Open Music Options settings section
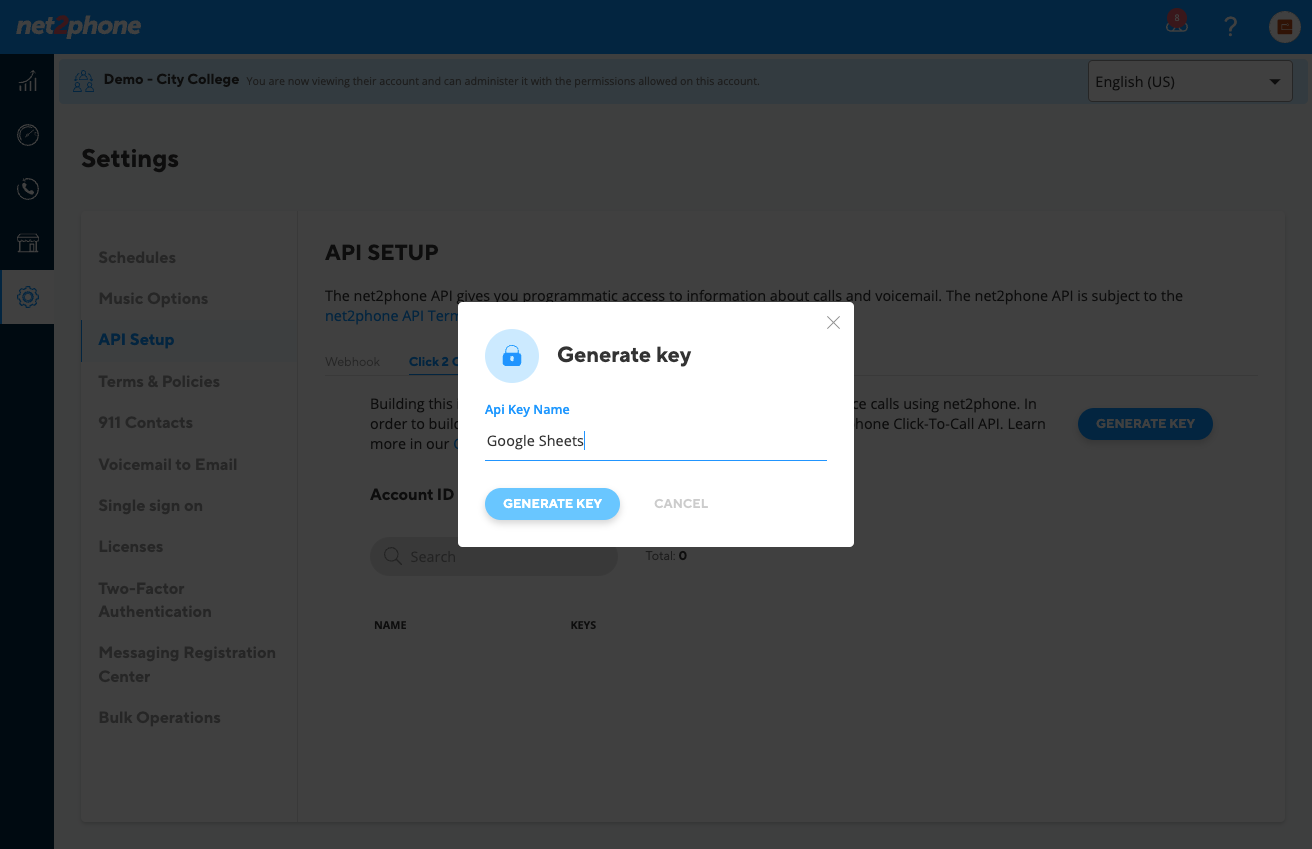Viewport: 1312px width, 849px height. click(x=153, y=298)
